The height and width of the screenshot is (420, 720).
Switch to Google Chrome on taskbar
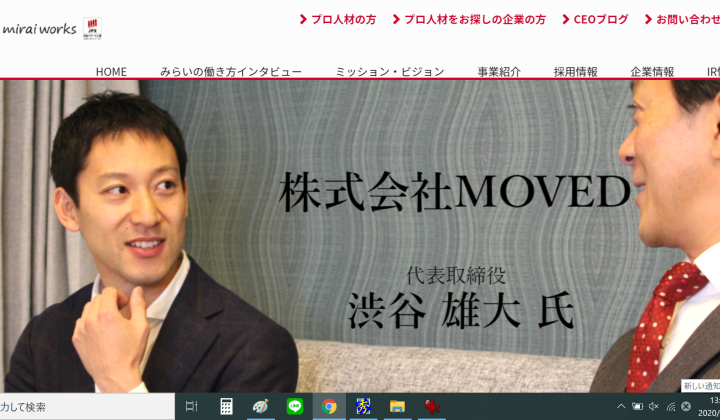(329, 407)
